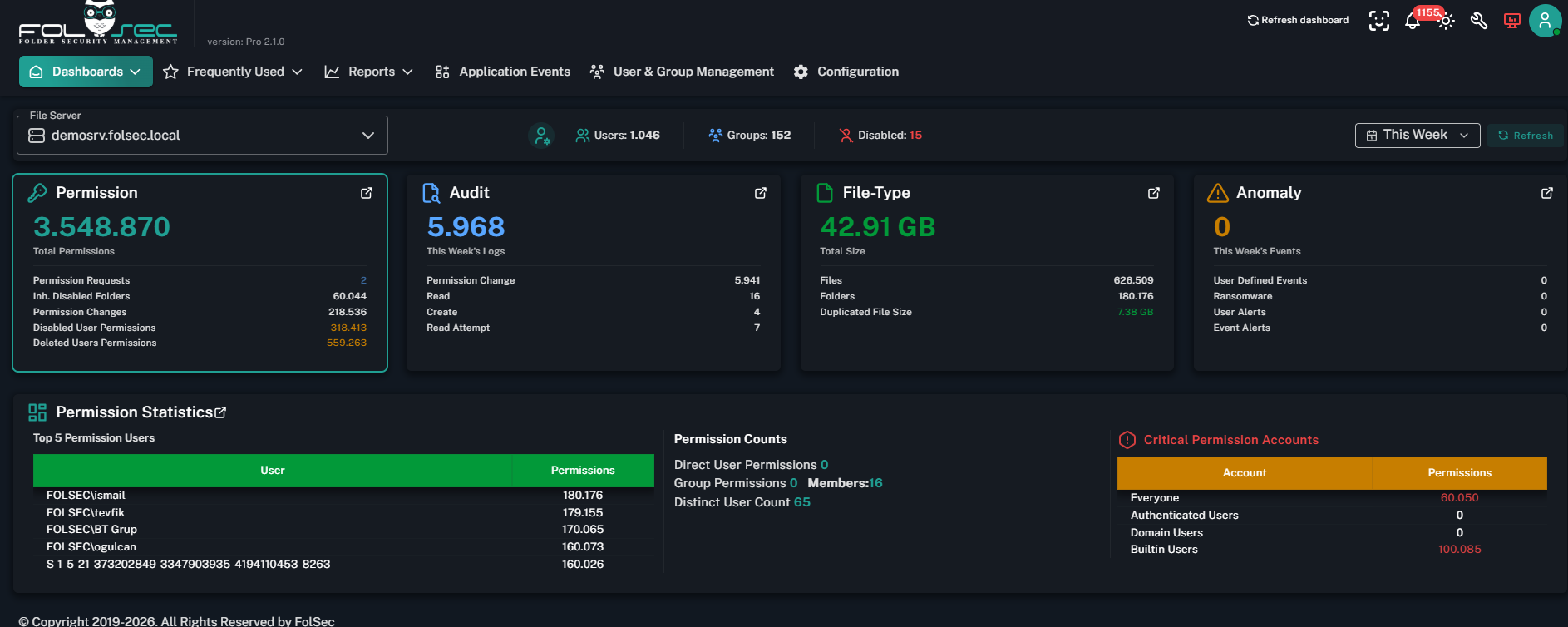
Task: Click the Users icon beside Users: 1.046
Action: 583,135
